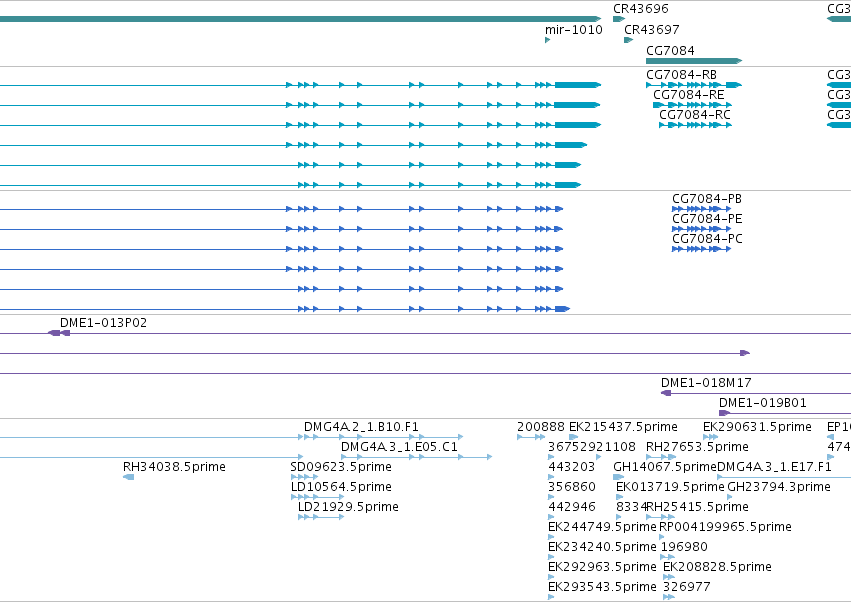Viewport: 851px width, 602px height.
Task: Select the CG7084 gene bar
Action: 694,61
